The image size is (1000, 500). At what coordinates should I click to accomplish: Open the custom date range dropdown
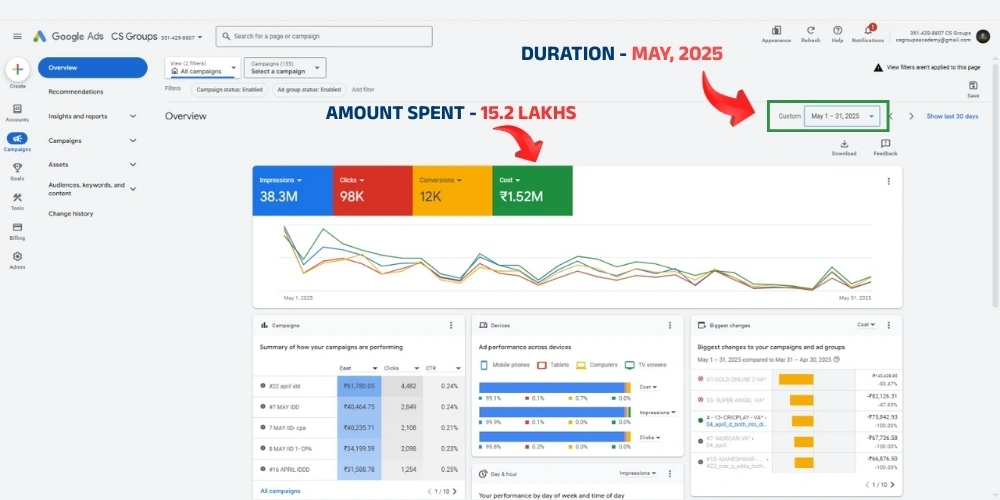(842, 116)
